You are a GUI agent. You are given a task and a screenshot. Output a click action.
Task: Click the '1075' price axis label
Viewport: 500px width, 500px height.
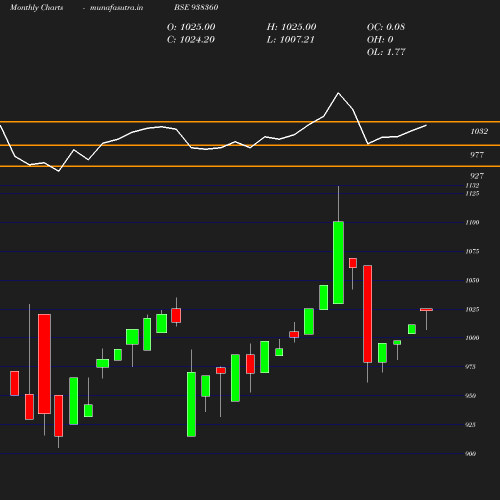[x=472, y=251]
